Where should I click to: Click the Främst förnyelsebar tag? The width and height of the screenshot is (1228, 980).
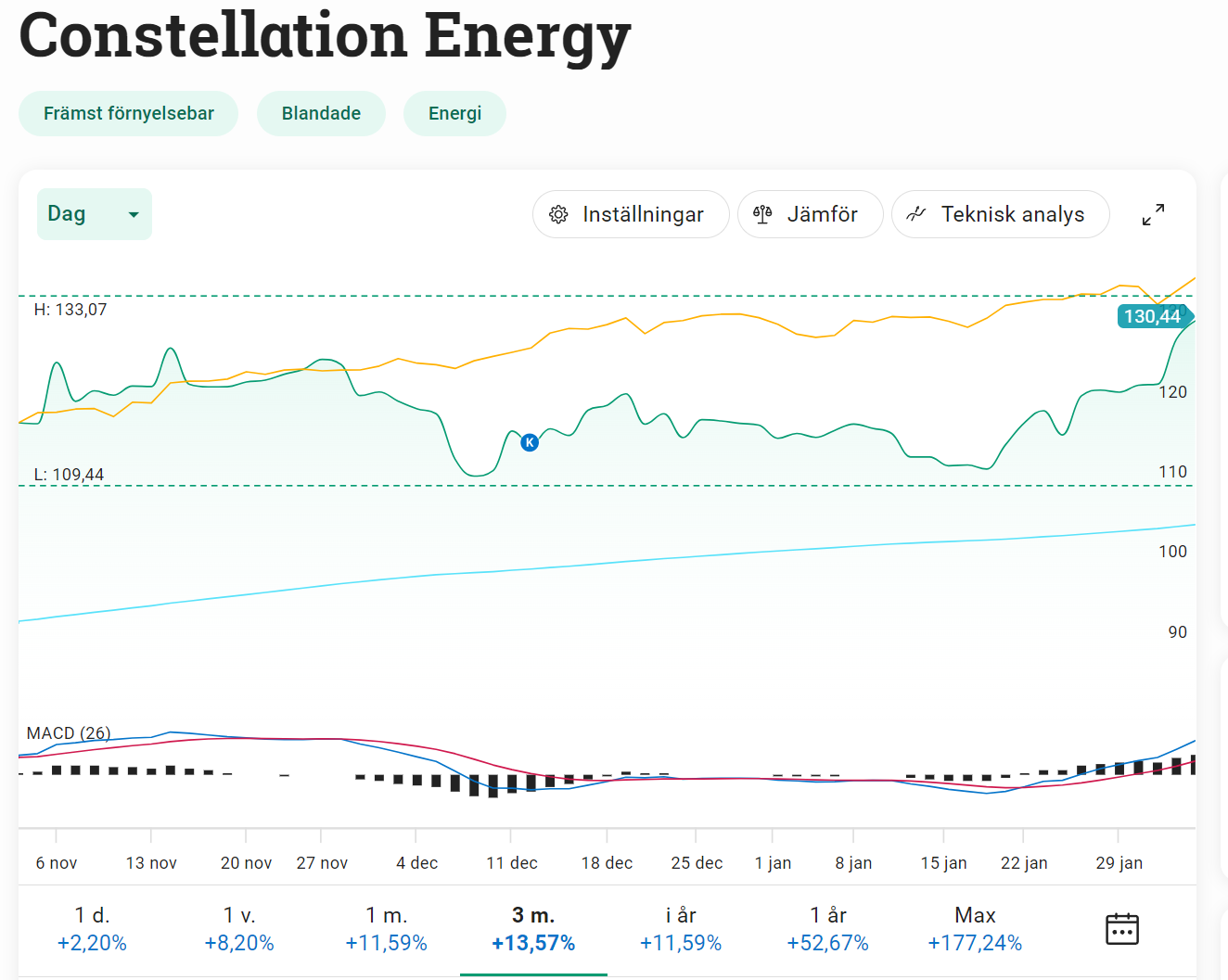[x=128, y=114]
